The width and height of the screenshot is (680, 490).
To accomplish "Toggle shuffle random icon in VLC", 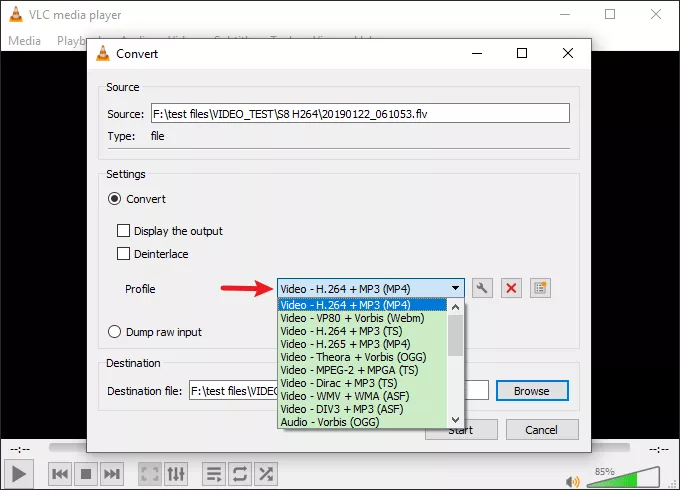I will point(266,474).
